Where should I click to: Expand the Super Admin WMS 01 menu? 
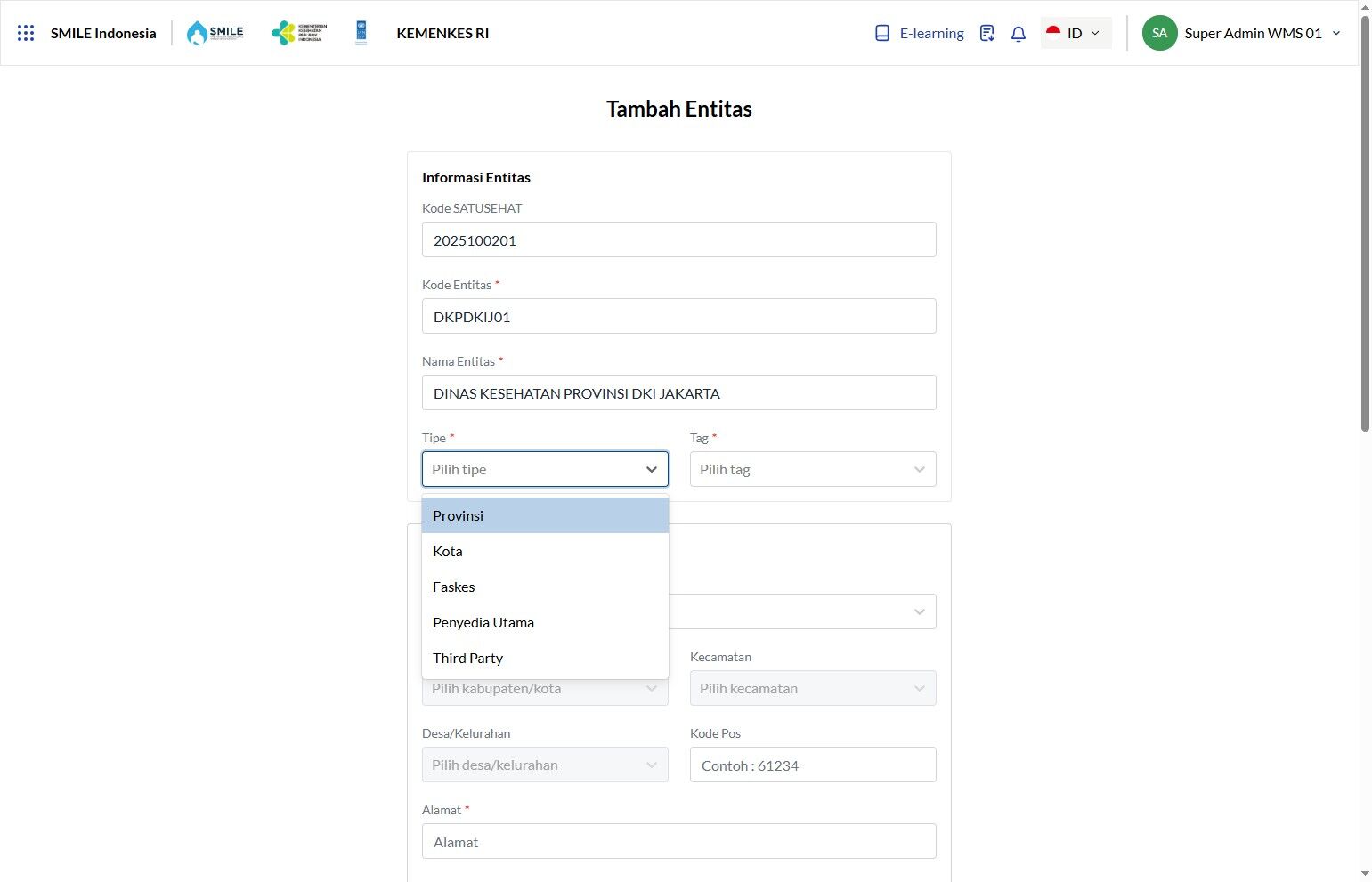(1335, 33)
